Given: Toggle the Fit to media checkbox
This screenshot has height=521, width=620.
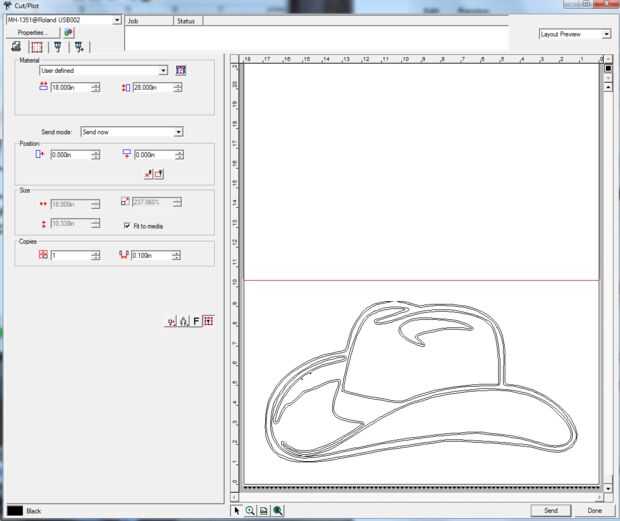Looking at the screenshot, I should pyautogui.click(x=125, y=225).
